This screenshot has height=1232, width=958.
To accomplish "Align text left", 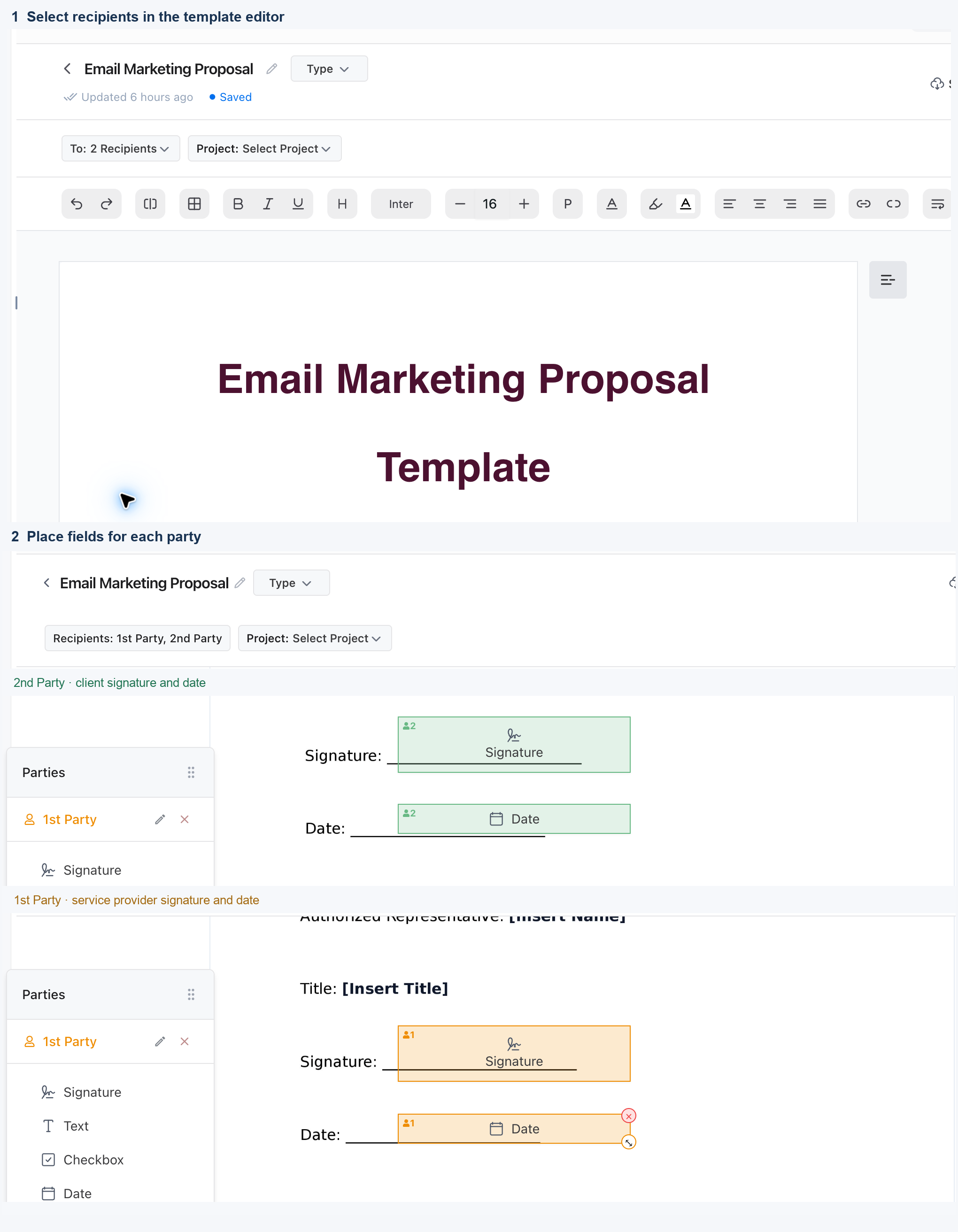I will click(x=729, y=204).
